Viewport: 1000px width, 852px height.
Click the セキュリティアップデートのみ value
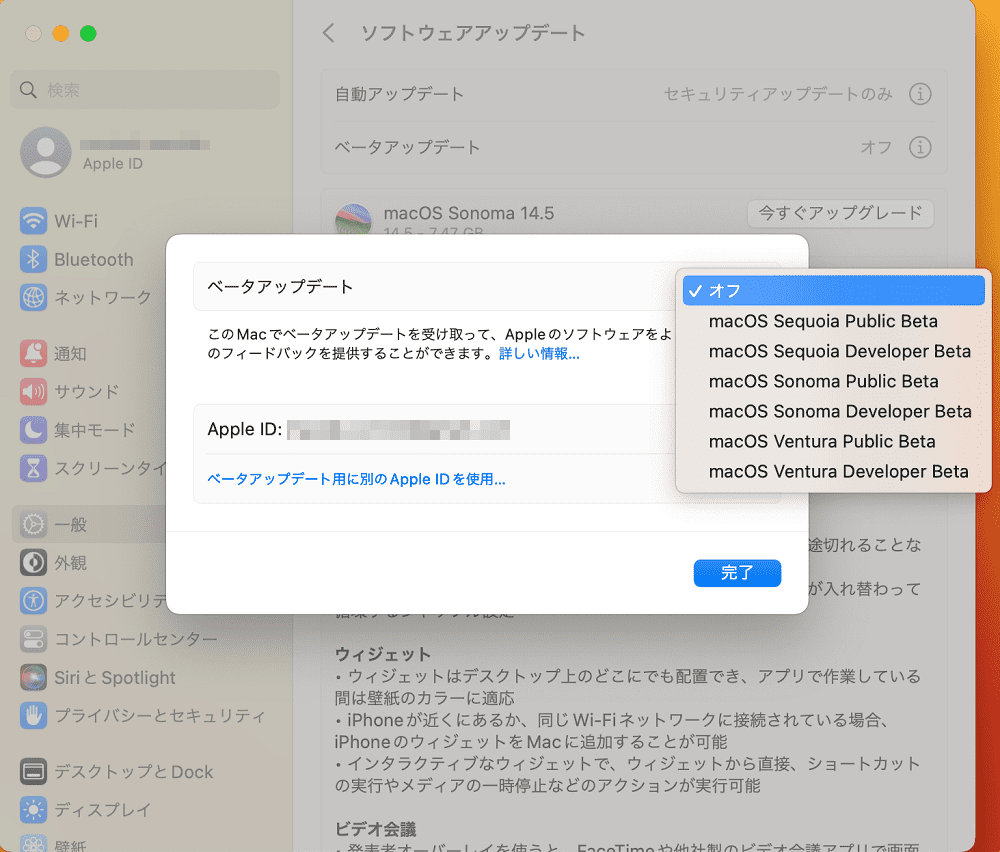coord(777,94)
